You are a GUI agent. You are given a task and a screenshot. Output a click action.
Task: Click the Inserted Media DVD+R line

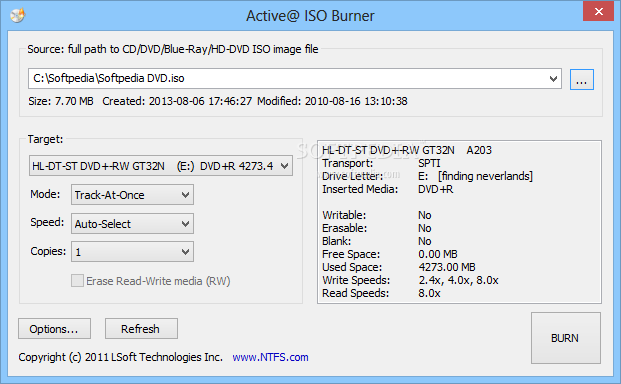[388, 189]
